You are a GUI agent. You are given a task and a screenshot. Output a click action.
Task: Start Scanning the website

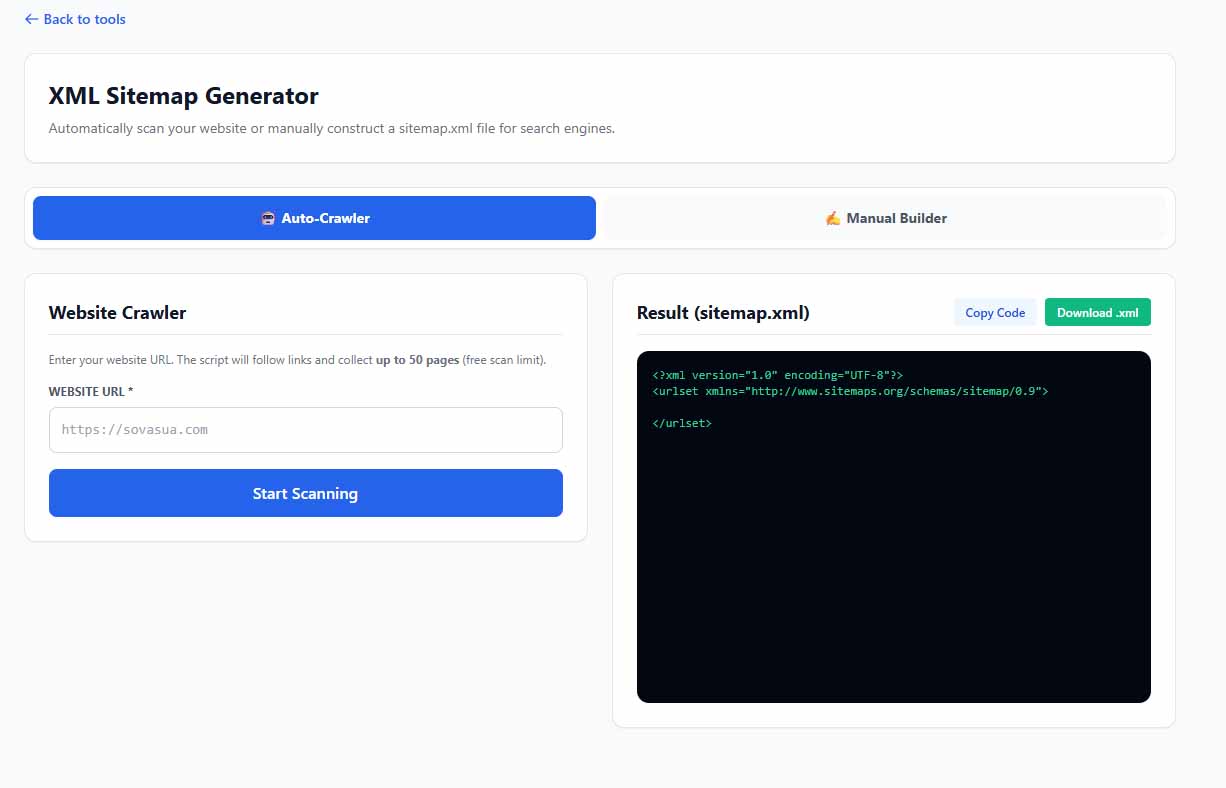[x=306, y=493]
